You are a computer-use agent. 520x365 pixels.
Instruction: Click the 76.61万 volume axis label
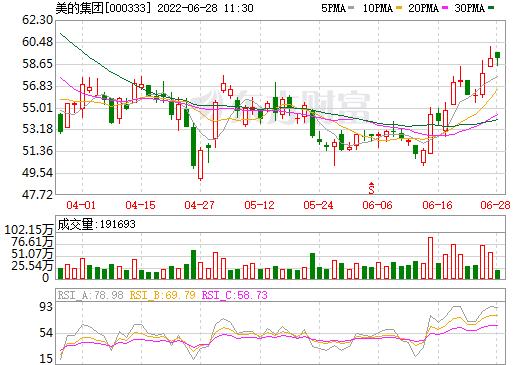coord(32,242)
